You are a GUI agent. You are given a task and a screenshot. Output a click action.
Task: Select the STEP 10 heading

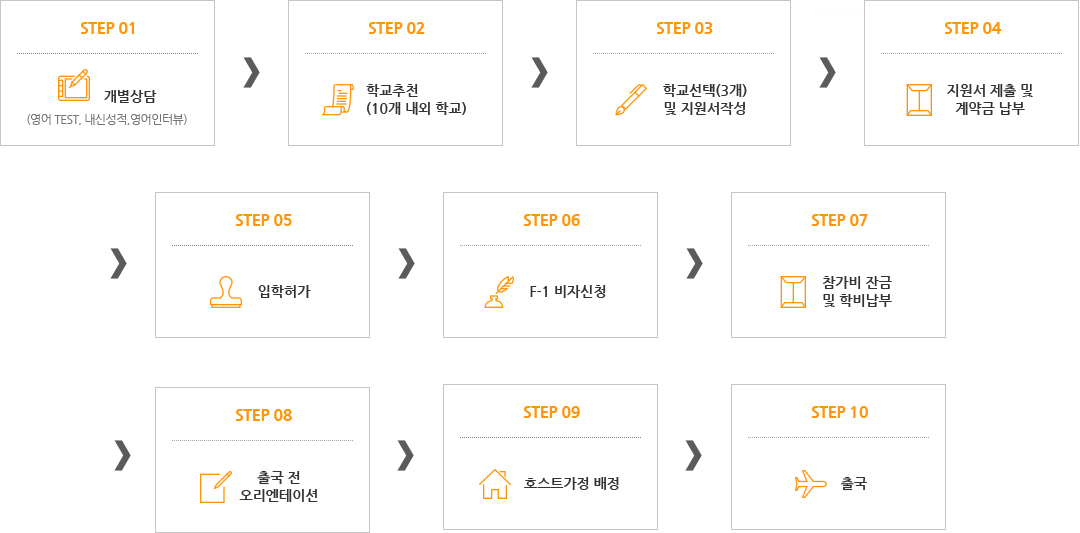click(840, 412)
